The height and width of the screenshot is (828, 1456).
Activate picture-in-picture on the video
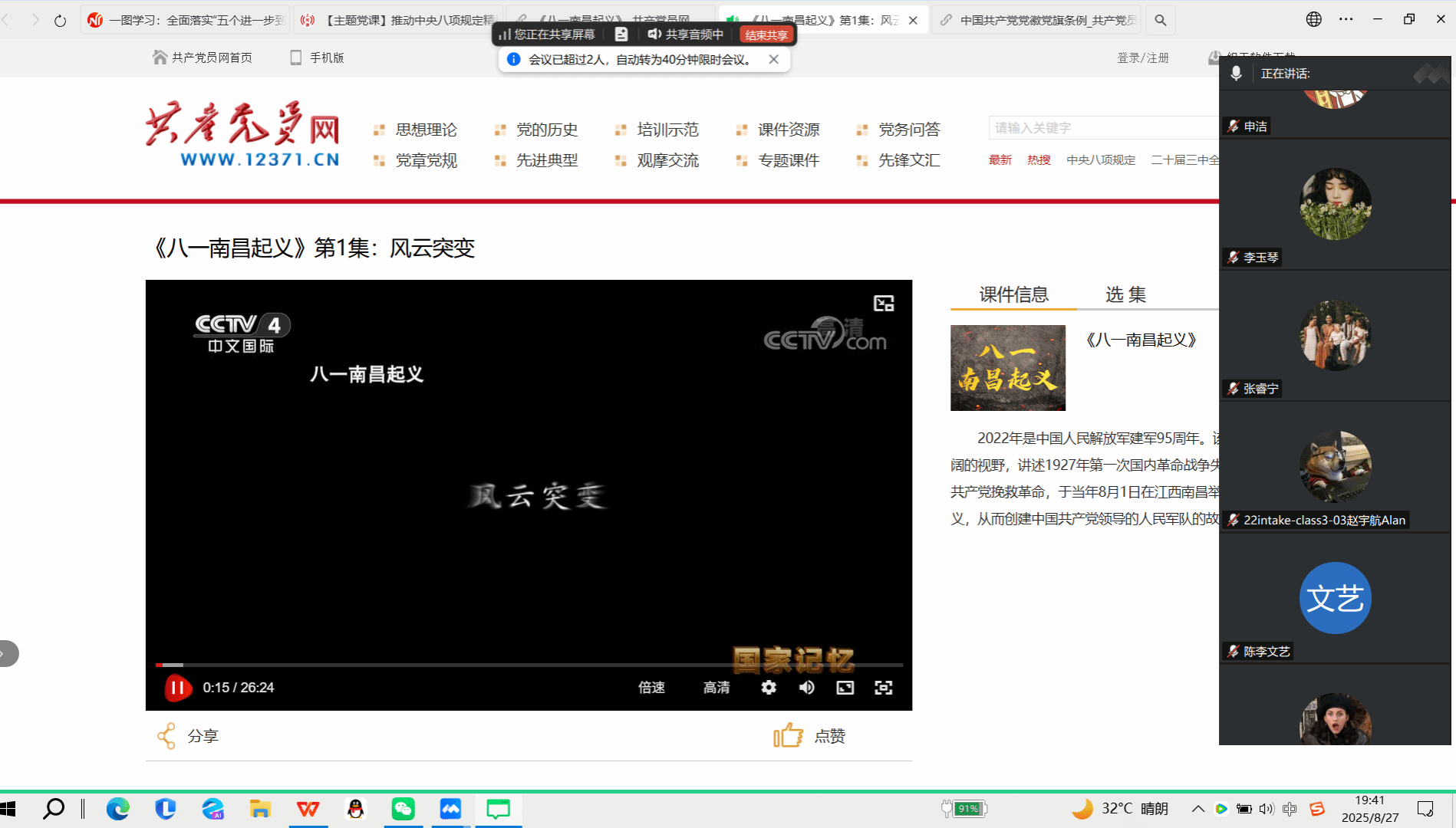(x=884, y=304)
